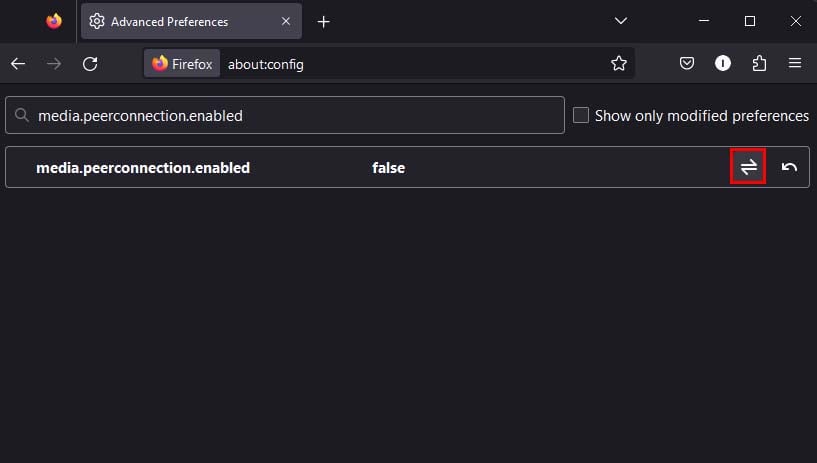Viewport: 817px width, 463px height.
Task: Enable Show only modified preferences checkbox
Action: pos(581,116)
